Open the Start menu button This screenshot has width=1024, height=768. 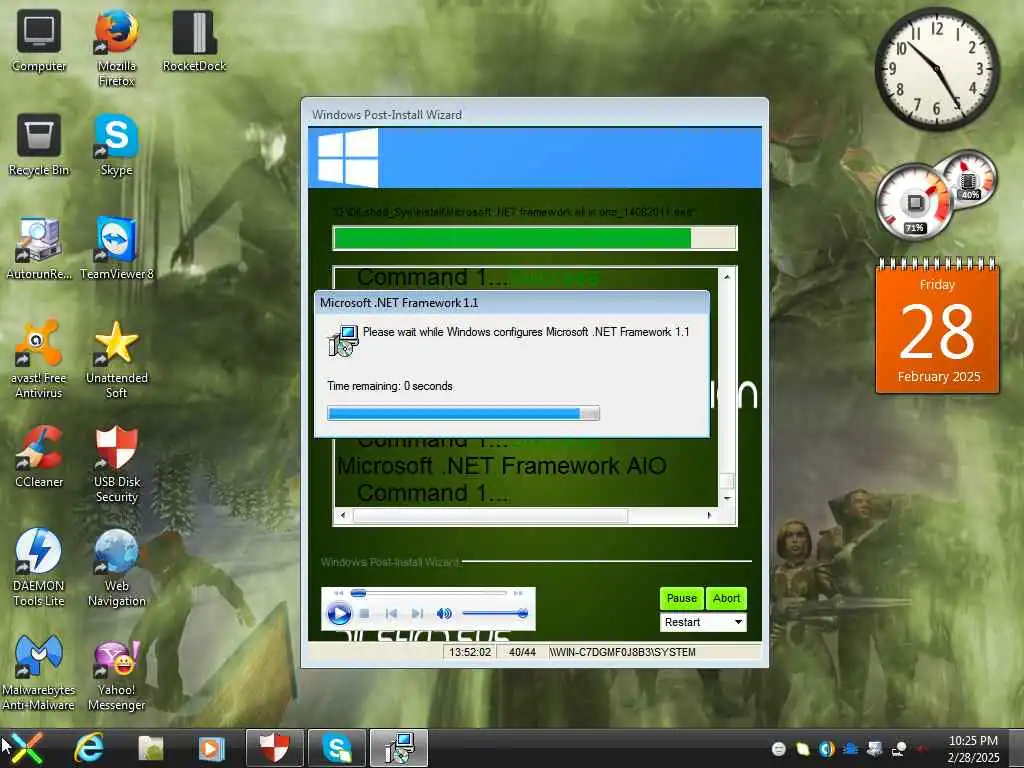pyautogui.click(x=25, y=748)
